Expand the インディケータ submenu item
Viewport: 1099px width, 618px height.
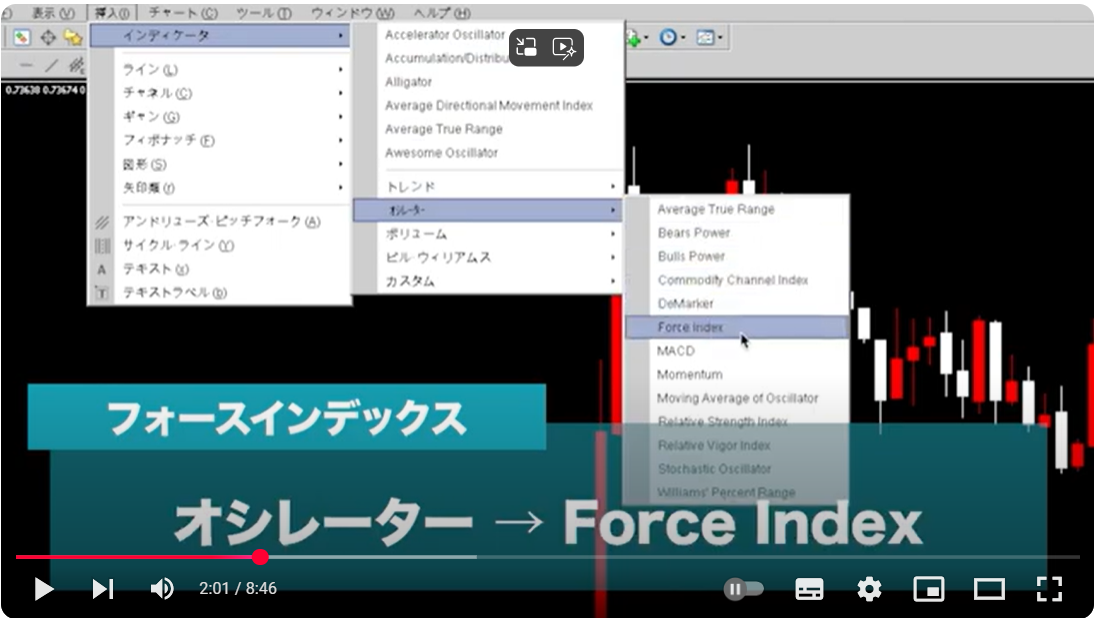tap(219, 36)
